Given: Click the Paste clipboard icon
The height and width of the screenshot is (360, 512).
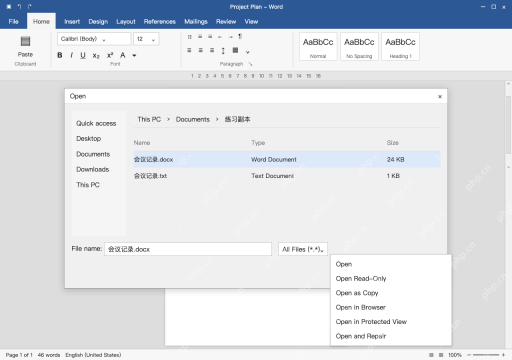Looking at the screenshot, I should pyautogui.click(x=25, y=41).
